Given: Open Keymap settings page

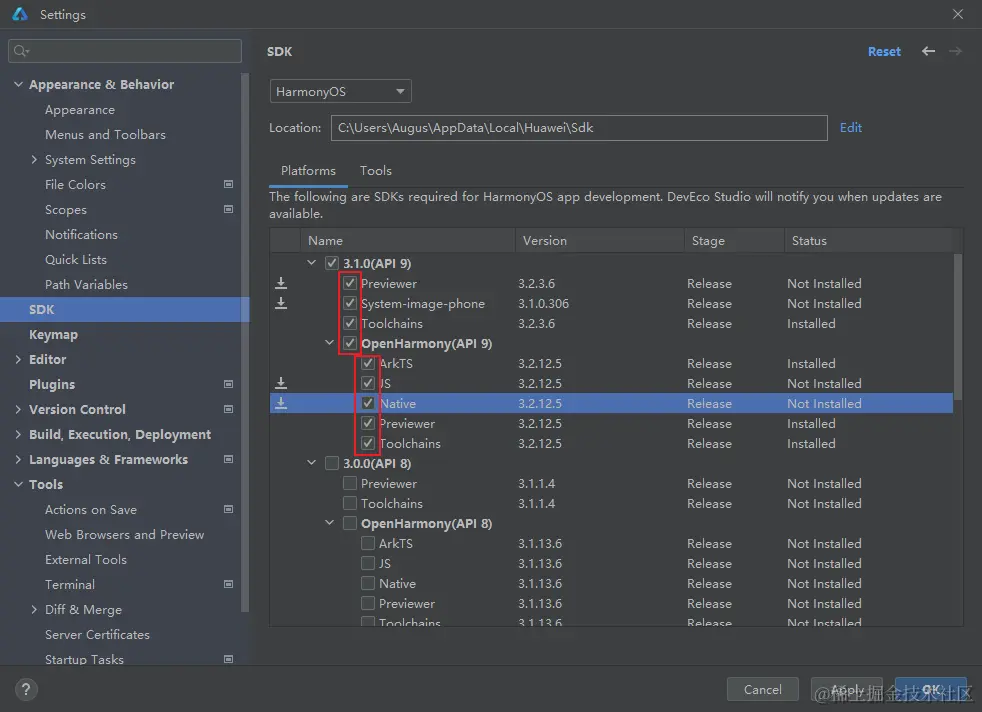Looking at the screenshot, I should click(53, 334).
